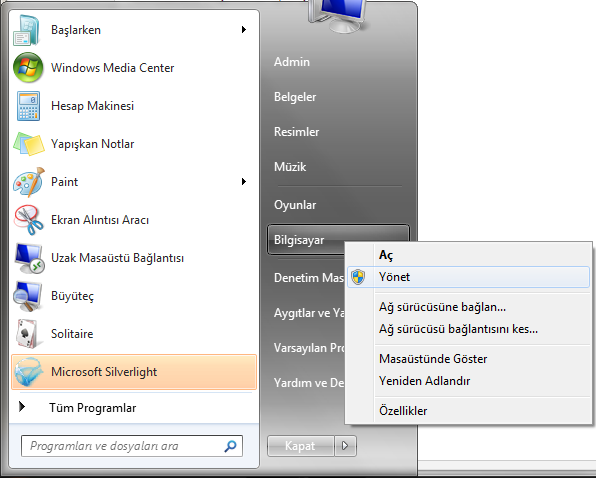The image size is (596, 478).
Task: Open Varsayılan Programlar link
Action: (x=309, y=348)
